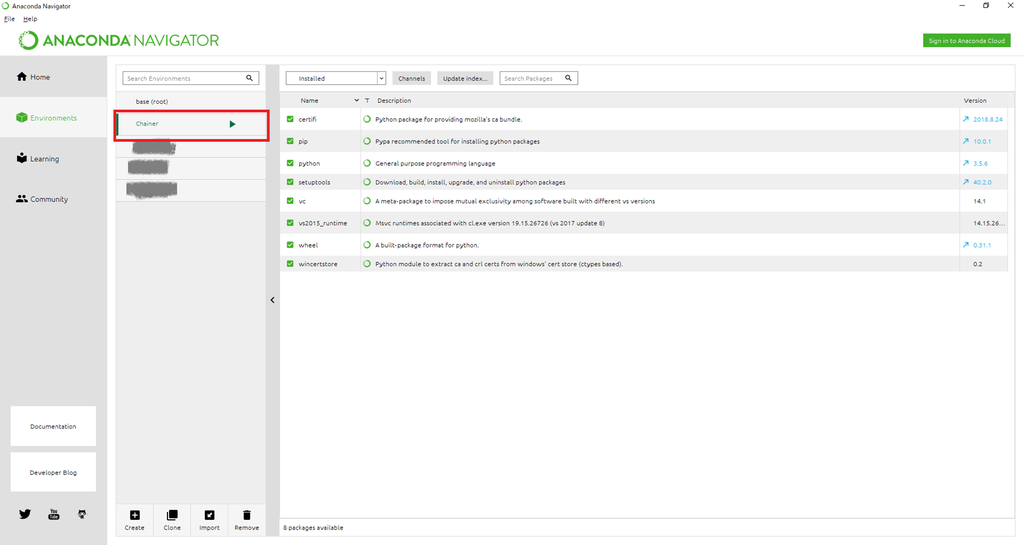1024x545 pixels.
Task: Toggle the wheel package checkbox
Action: (x=290, y=245)
